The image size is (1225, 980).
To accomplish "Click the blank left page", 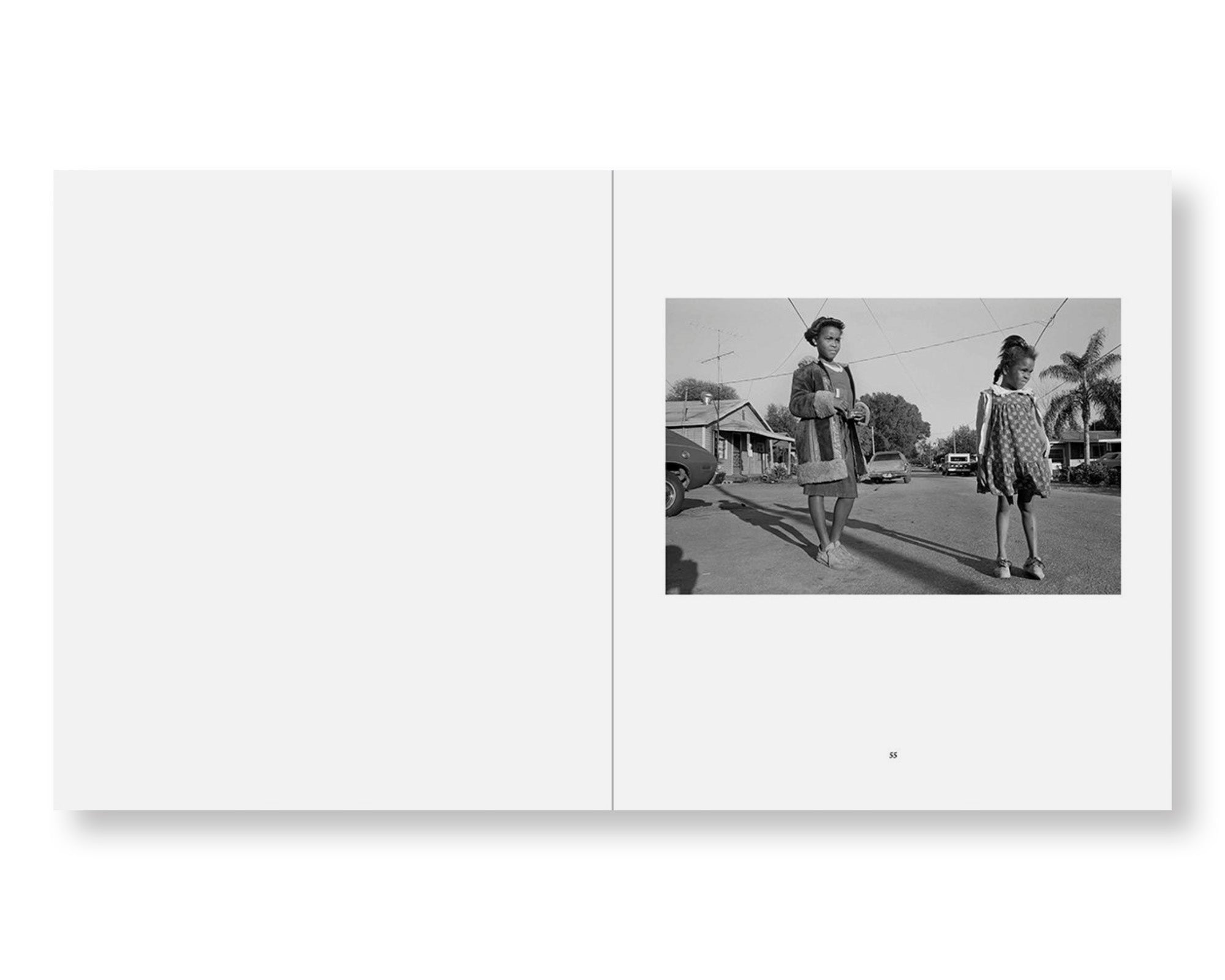I will coord(333,490).
